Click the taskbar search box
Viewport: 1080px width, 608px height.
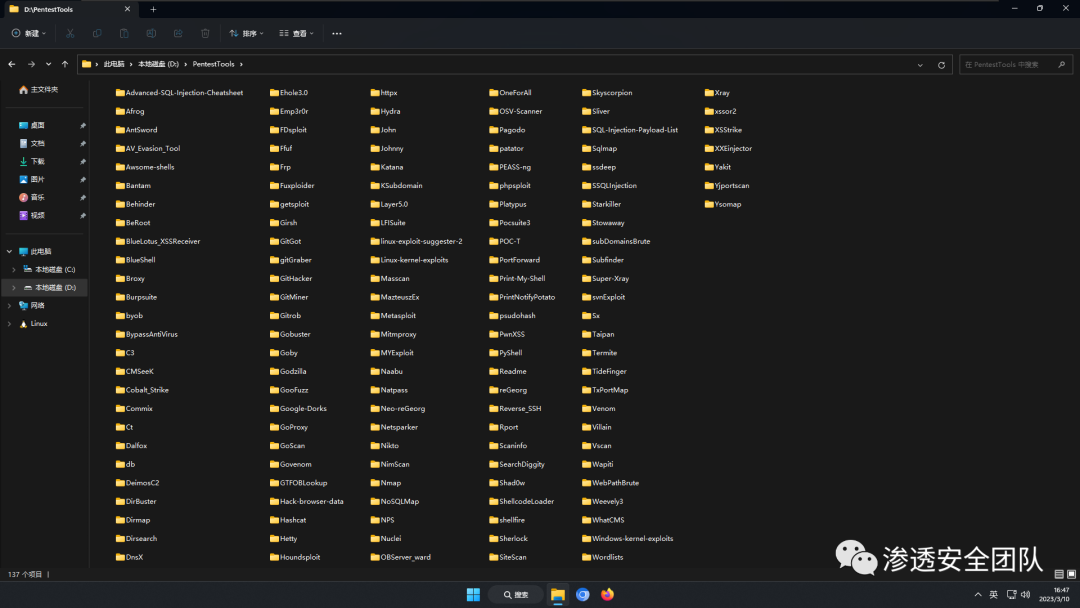pyautogui.click(x=515, y=594)
